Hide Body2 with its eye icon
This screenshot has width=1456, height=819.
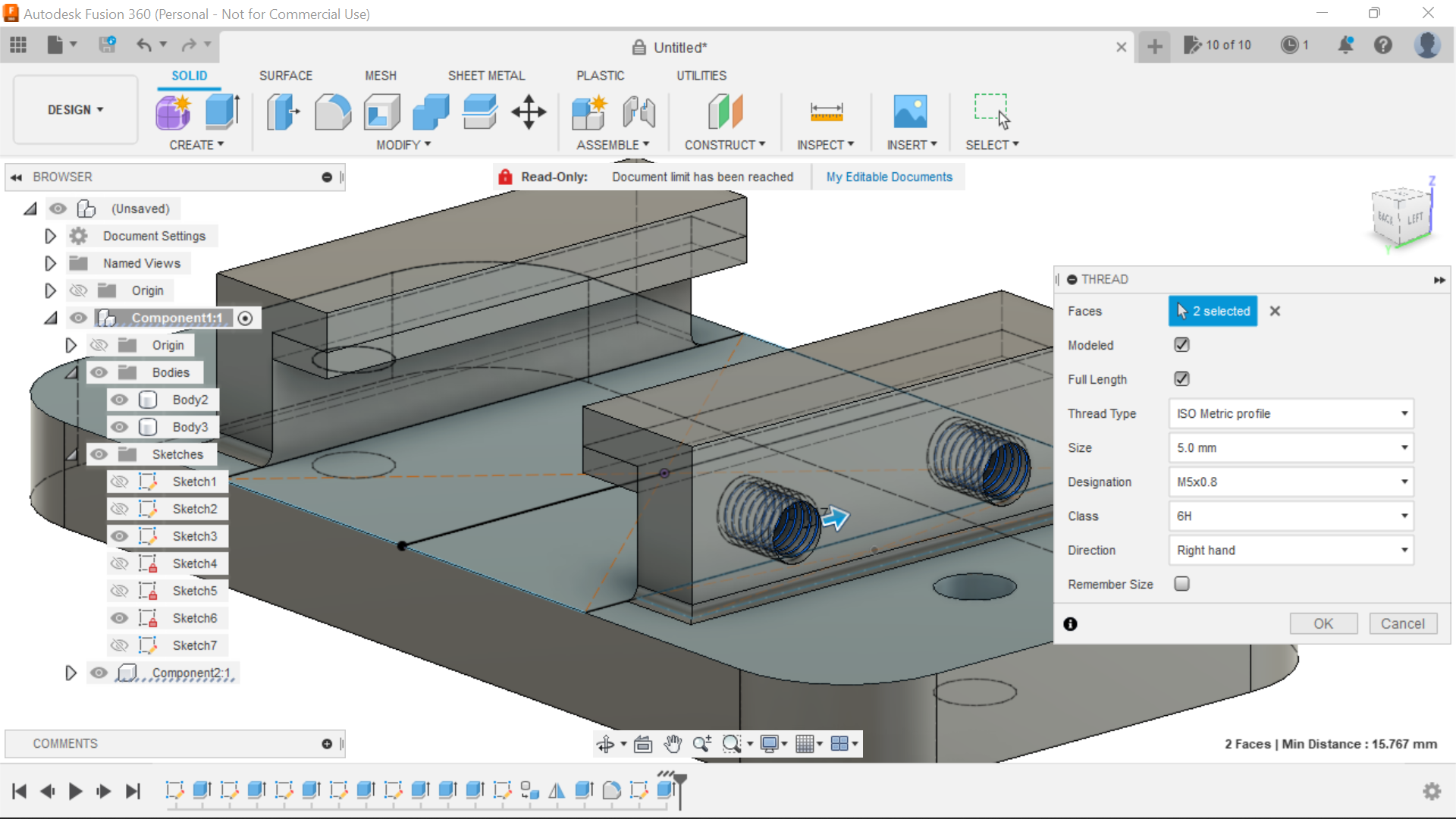[119, 400]
